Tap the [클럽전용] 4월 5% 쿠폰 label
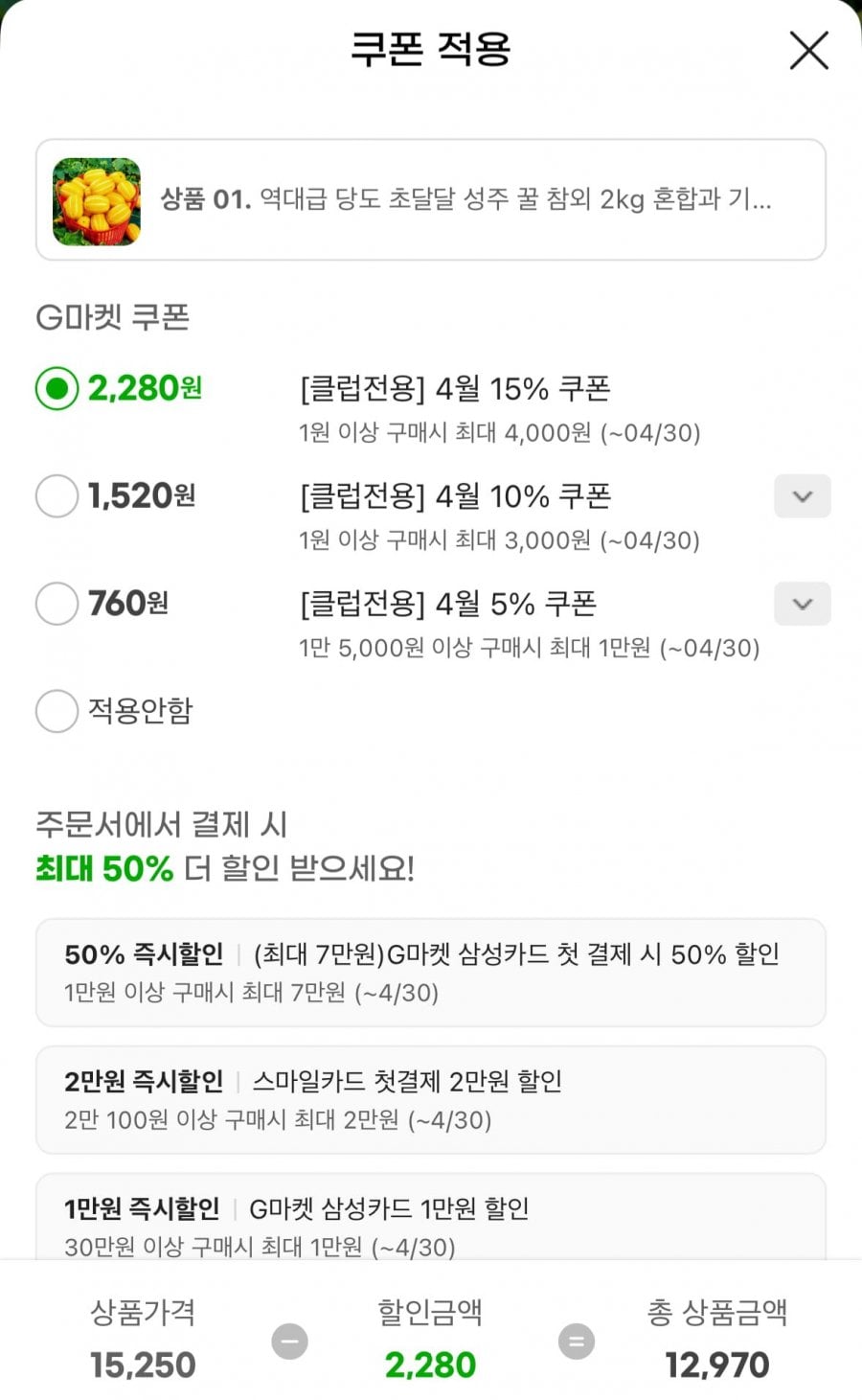The image size is (862, 1400). [x=448, y=604]
